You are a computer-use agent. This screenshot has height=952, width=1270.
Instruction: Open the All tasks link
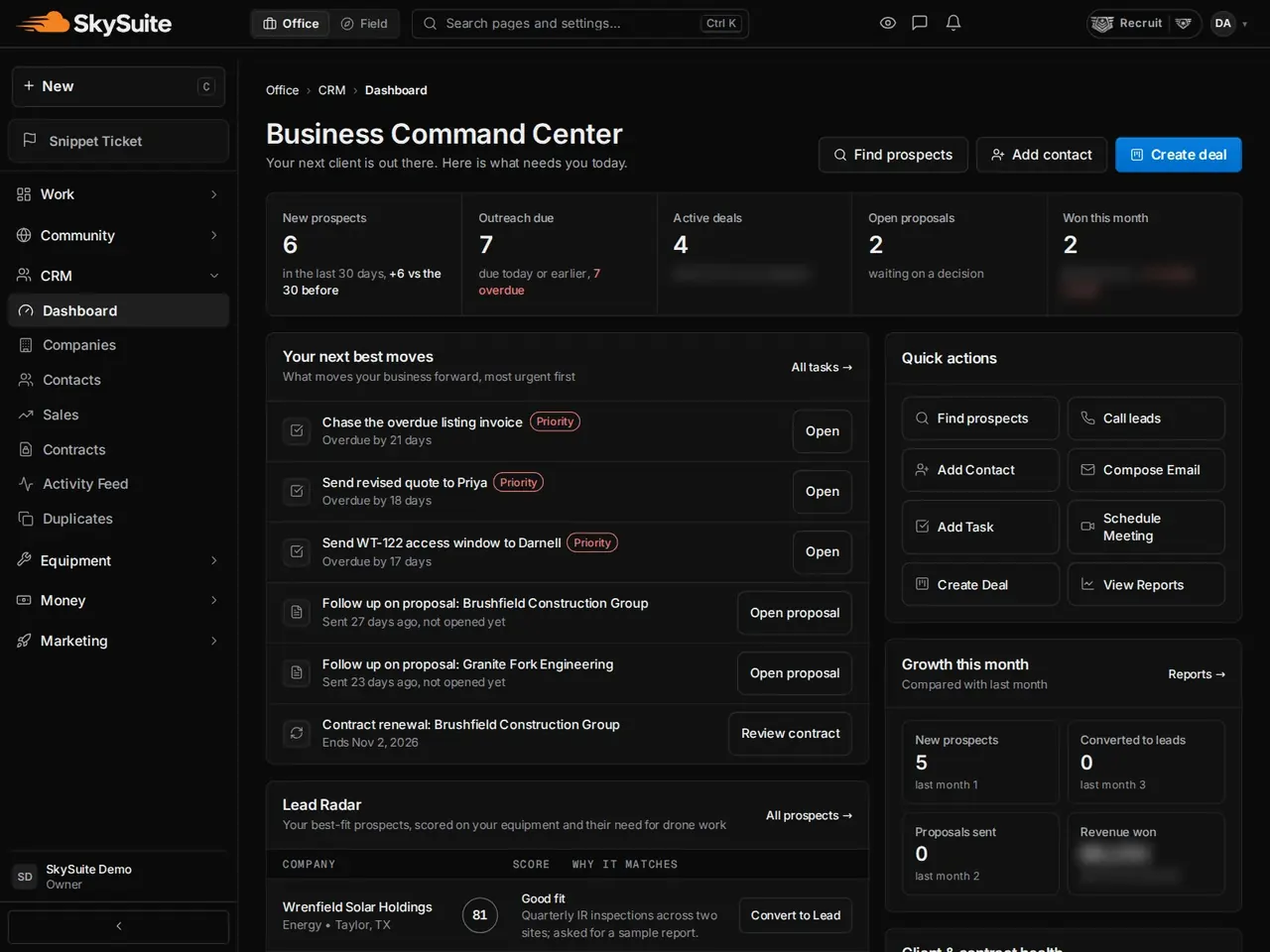point(822,367)
